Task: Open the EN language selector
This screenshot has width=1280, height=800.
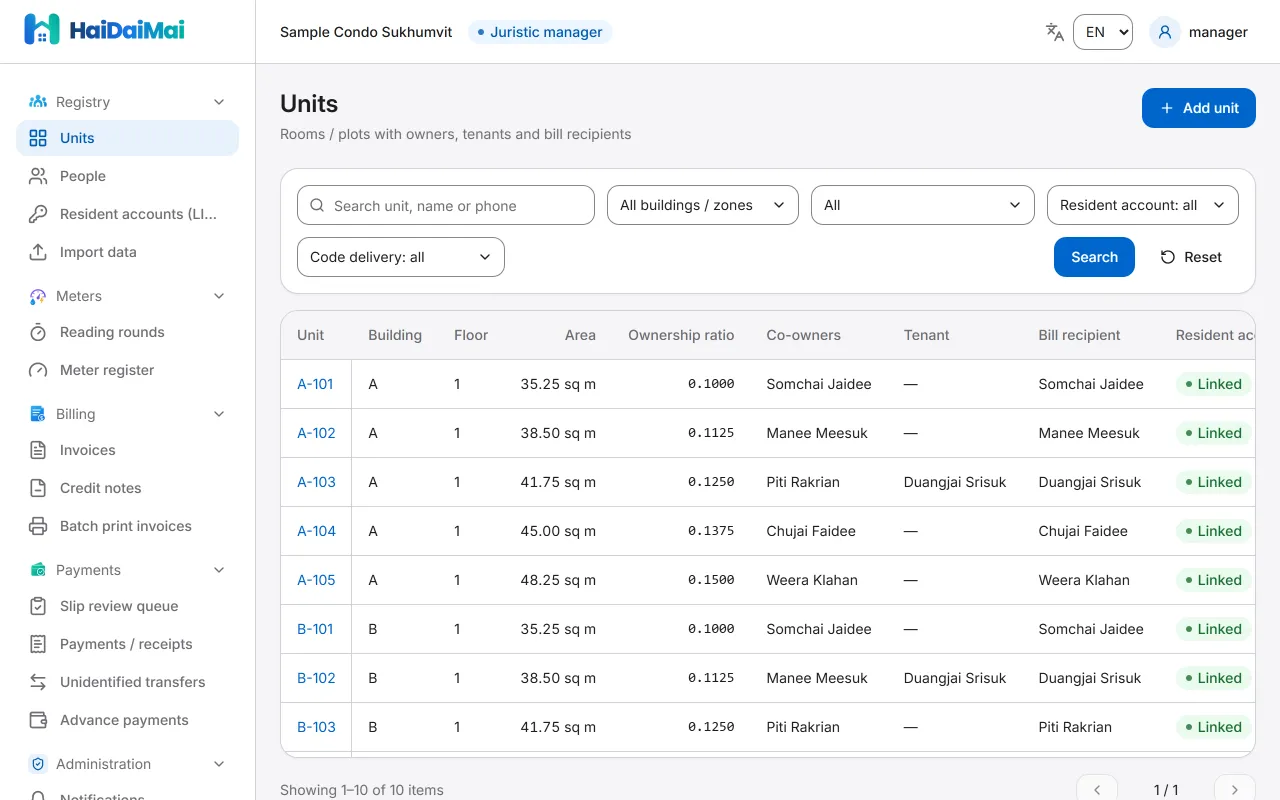Action: [1103, 32]
